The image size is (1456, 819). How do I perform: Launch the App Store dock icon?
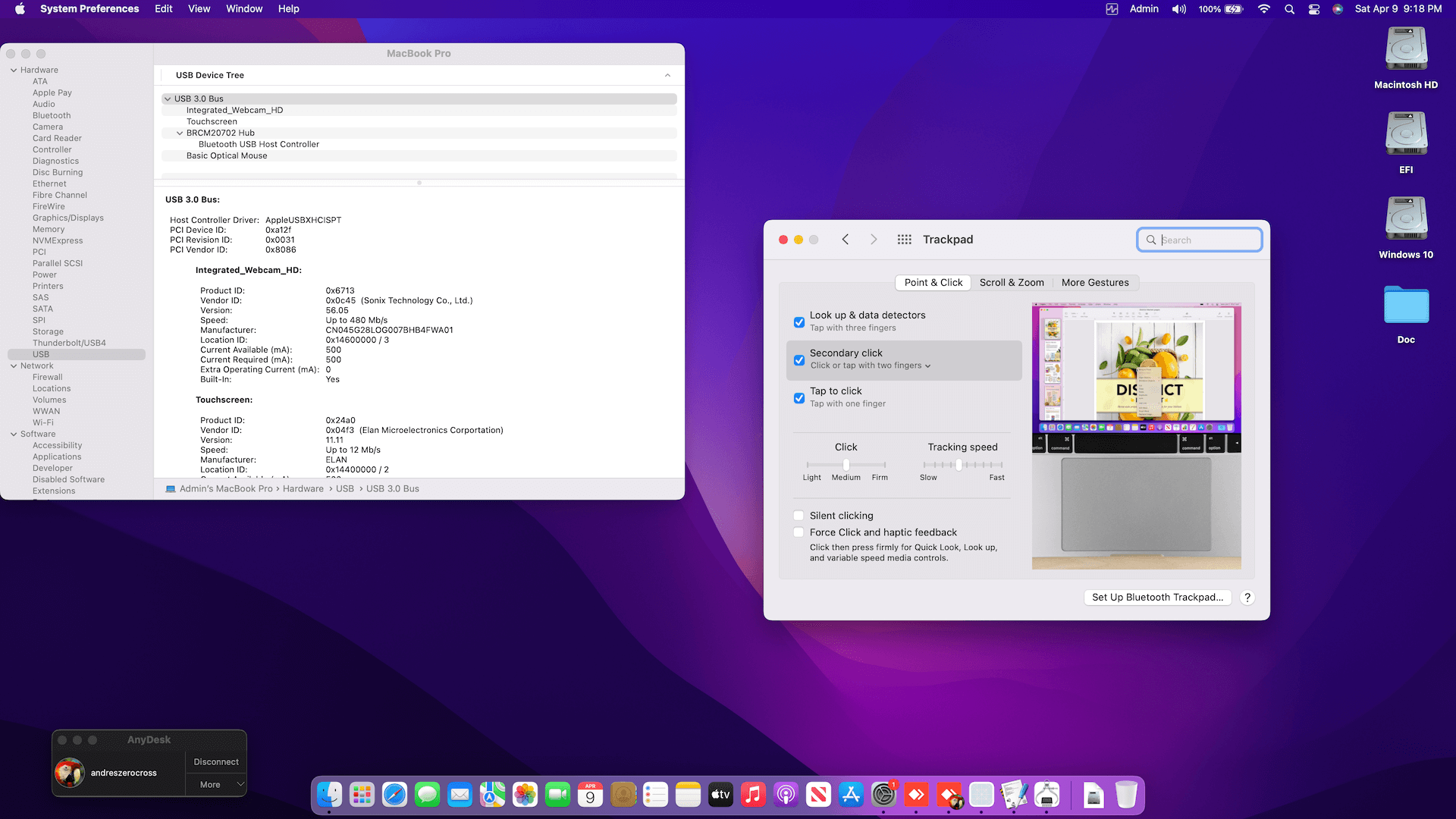click(851, 795)
